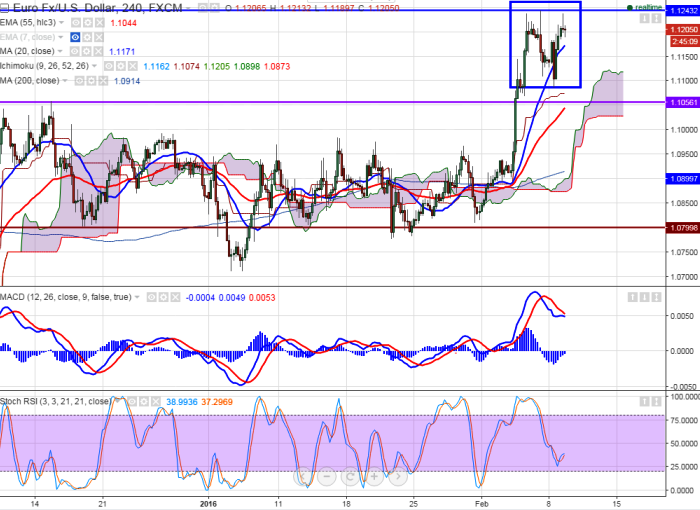700x510 pixels.
Task: Move MACD pane up
Action: point(633,297)
